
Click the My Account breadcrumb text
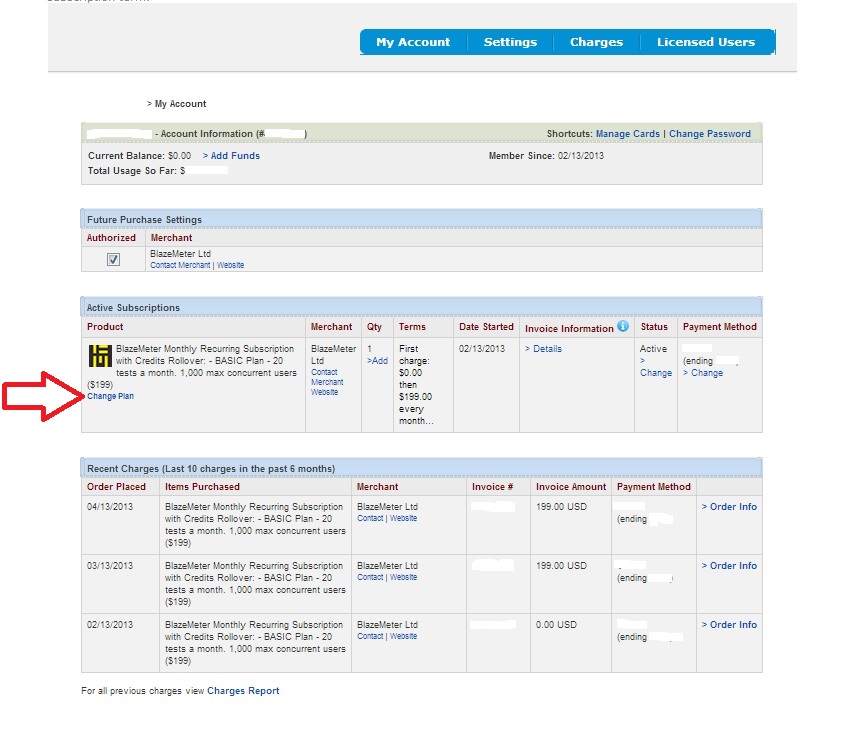pos(180,104)
